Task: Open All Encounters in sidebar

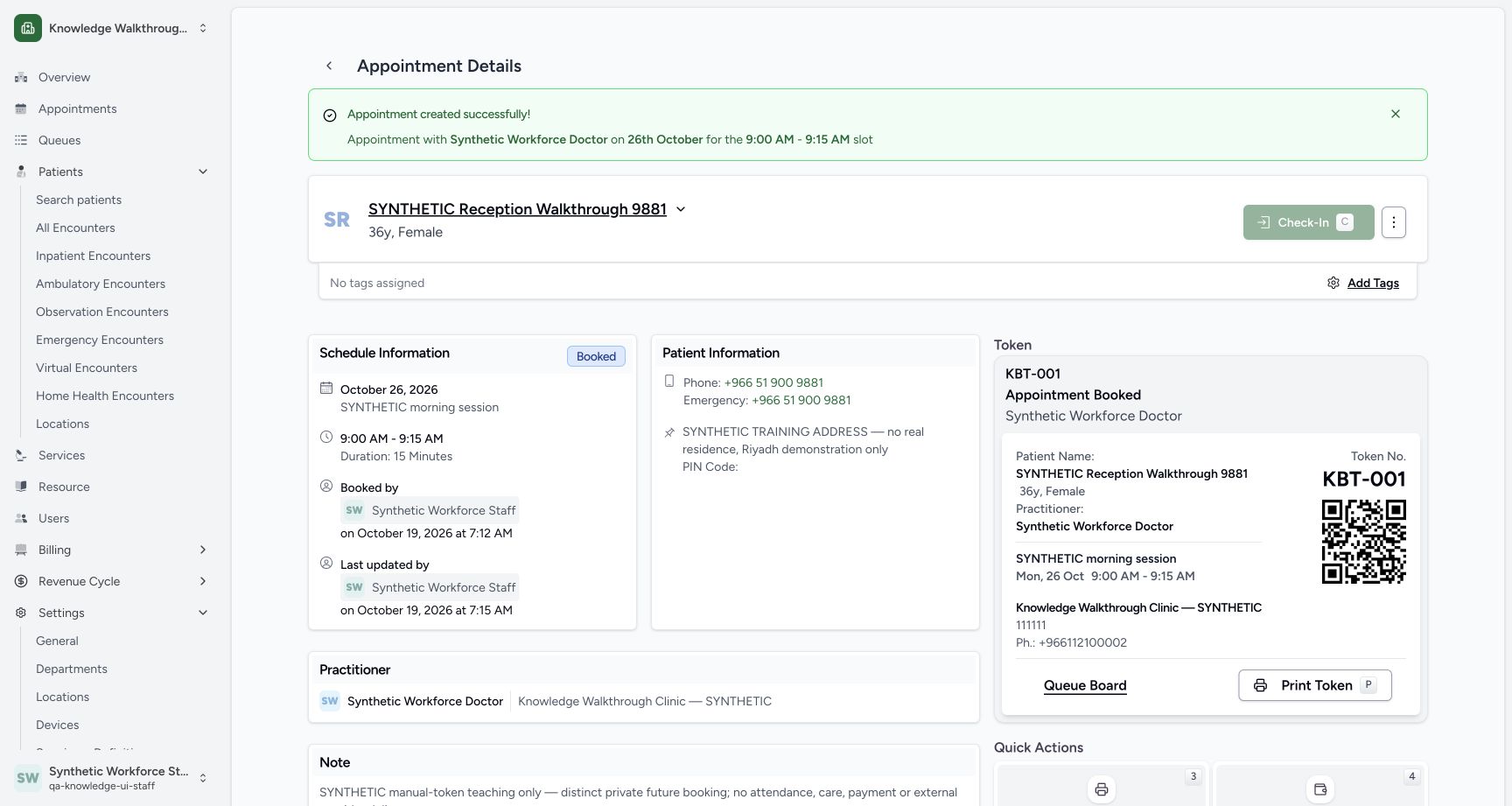Action: click(75, 228)
